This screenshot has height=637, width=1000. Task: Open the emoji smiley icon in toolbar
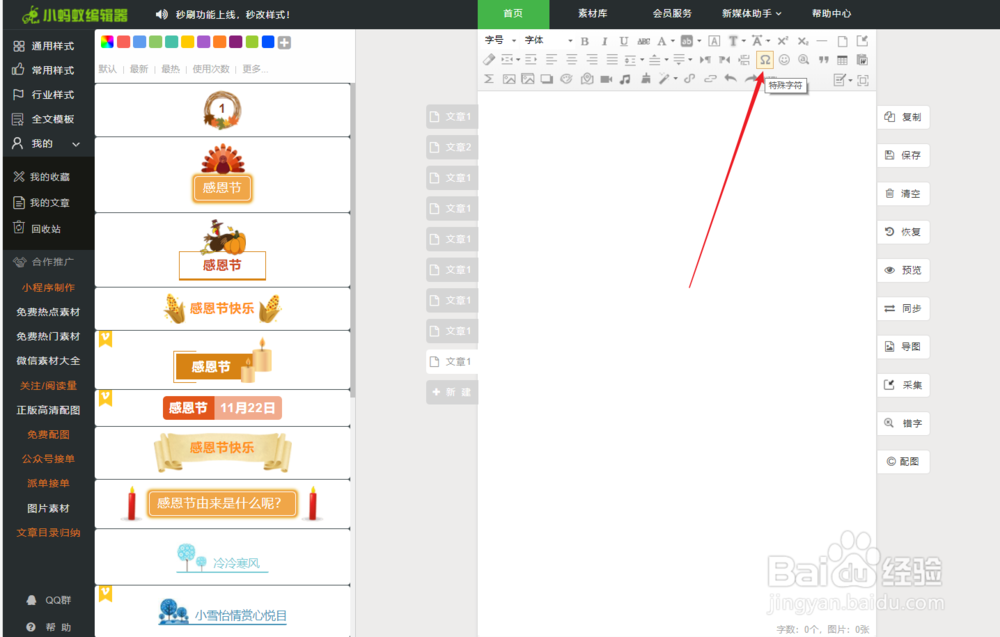click(786, 59)
